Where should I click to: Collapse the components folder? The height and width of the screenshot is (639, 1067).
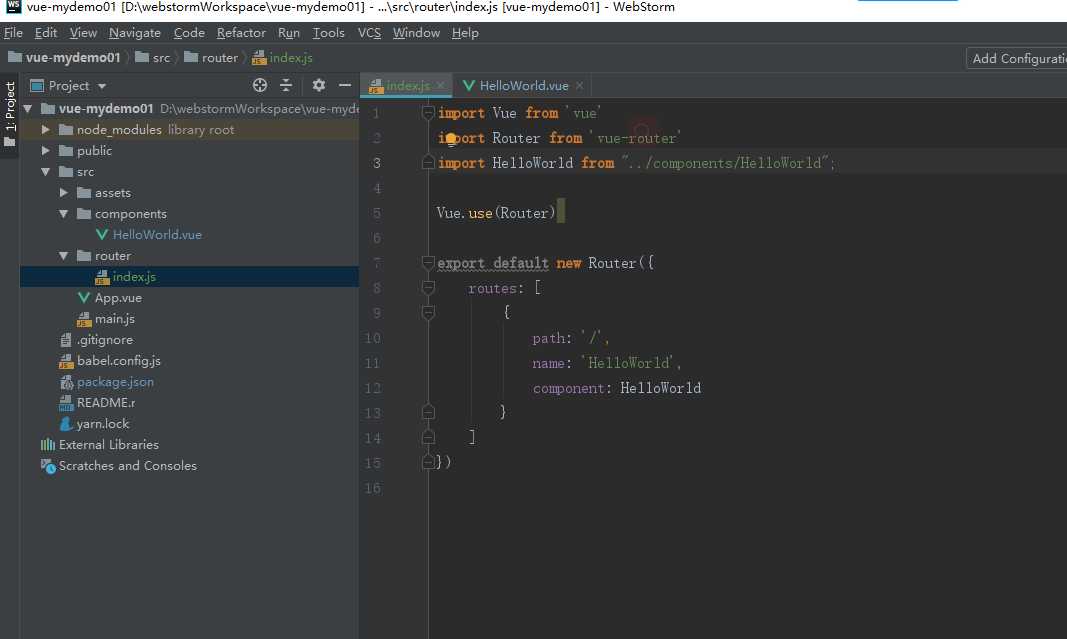(64, 214)
